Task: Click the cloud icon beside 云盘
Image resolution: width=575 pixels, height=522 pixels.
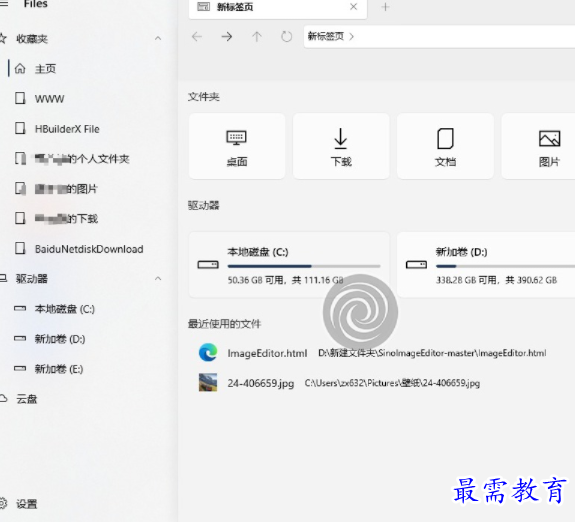Action: point(3,399)
